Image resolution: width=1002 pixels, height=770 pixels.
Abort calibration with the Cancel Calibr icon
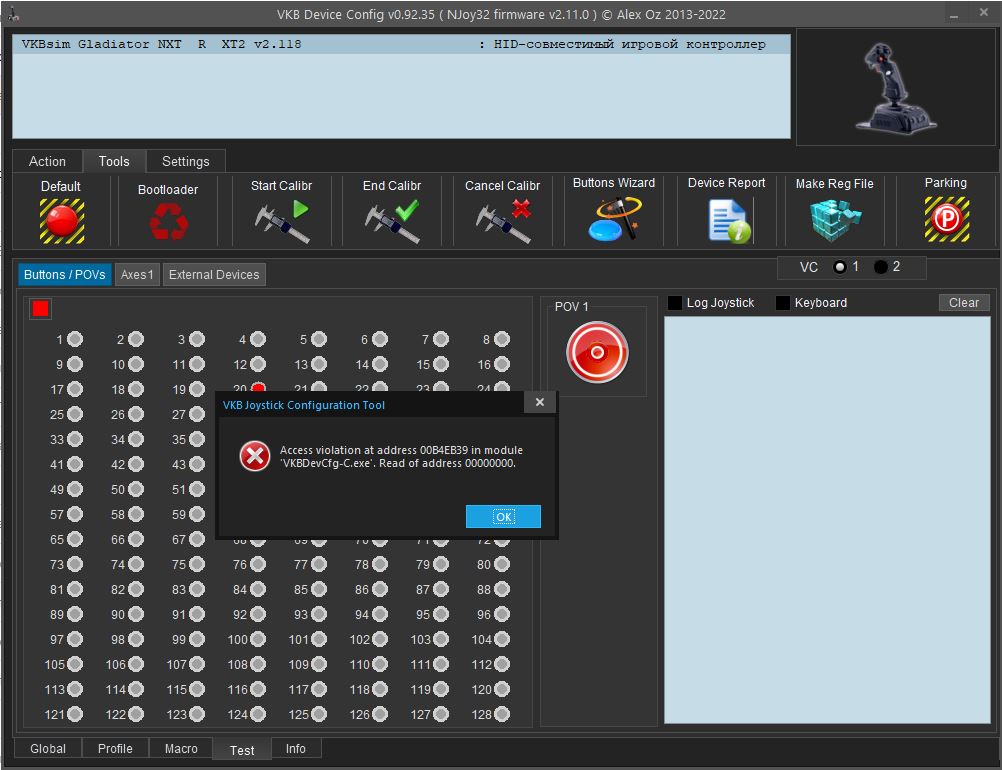point(503,221)
